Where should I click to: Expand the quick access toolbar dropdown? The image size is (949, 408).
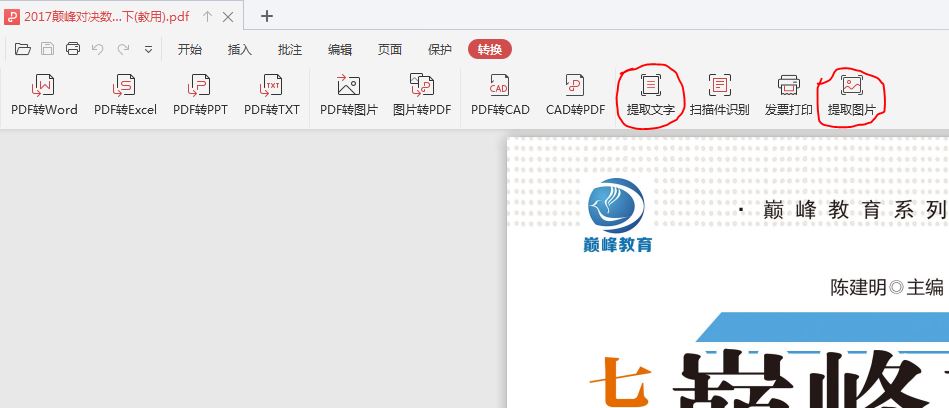coord(148,50)
